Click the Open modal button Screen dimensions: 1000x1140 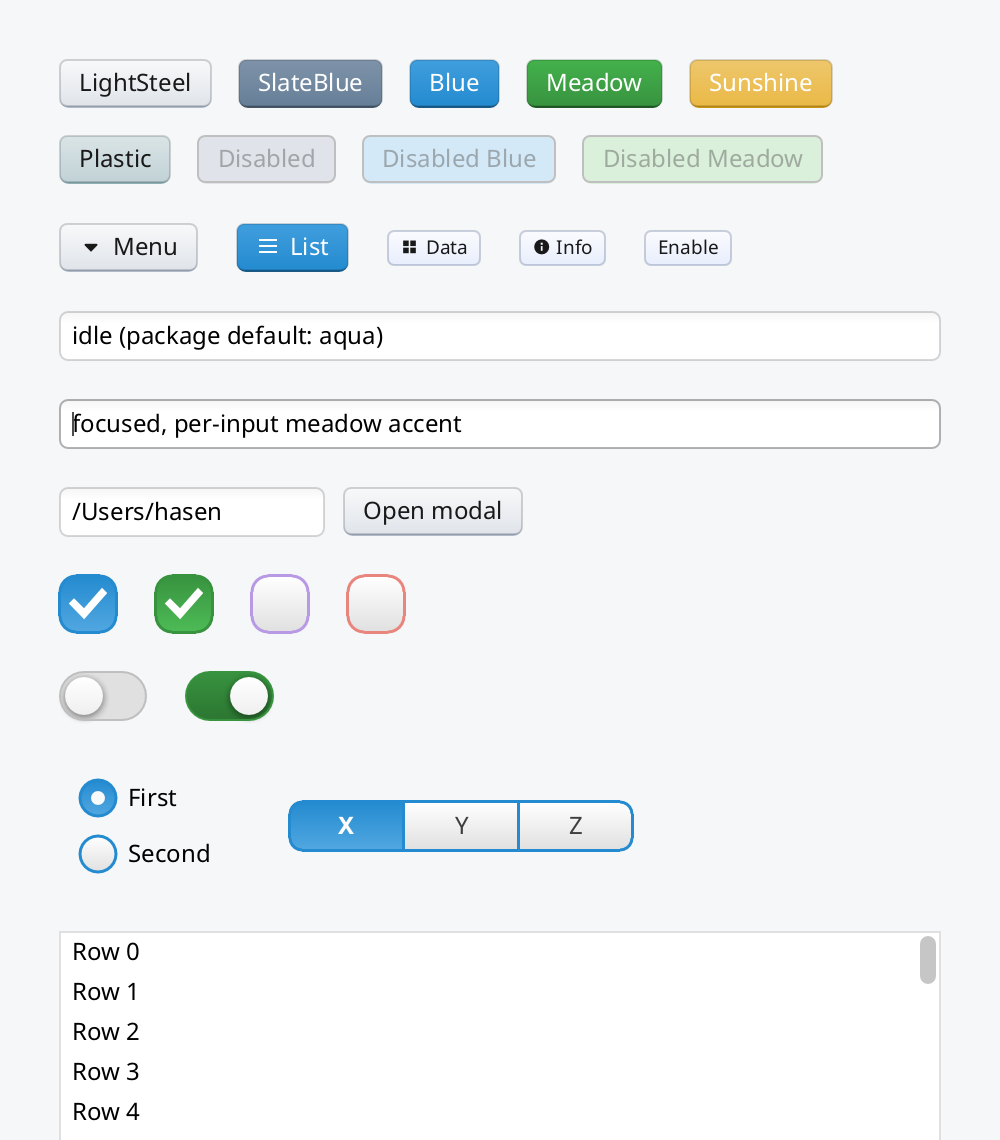click(433, 511)
